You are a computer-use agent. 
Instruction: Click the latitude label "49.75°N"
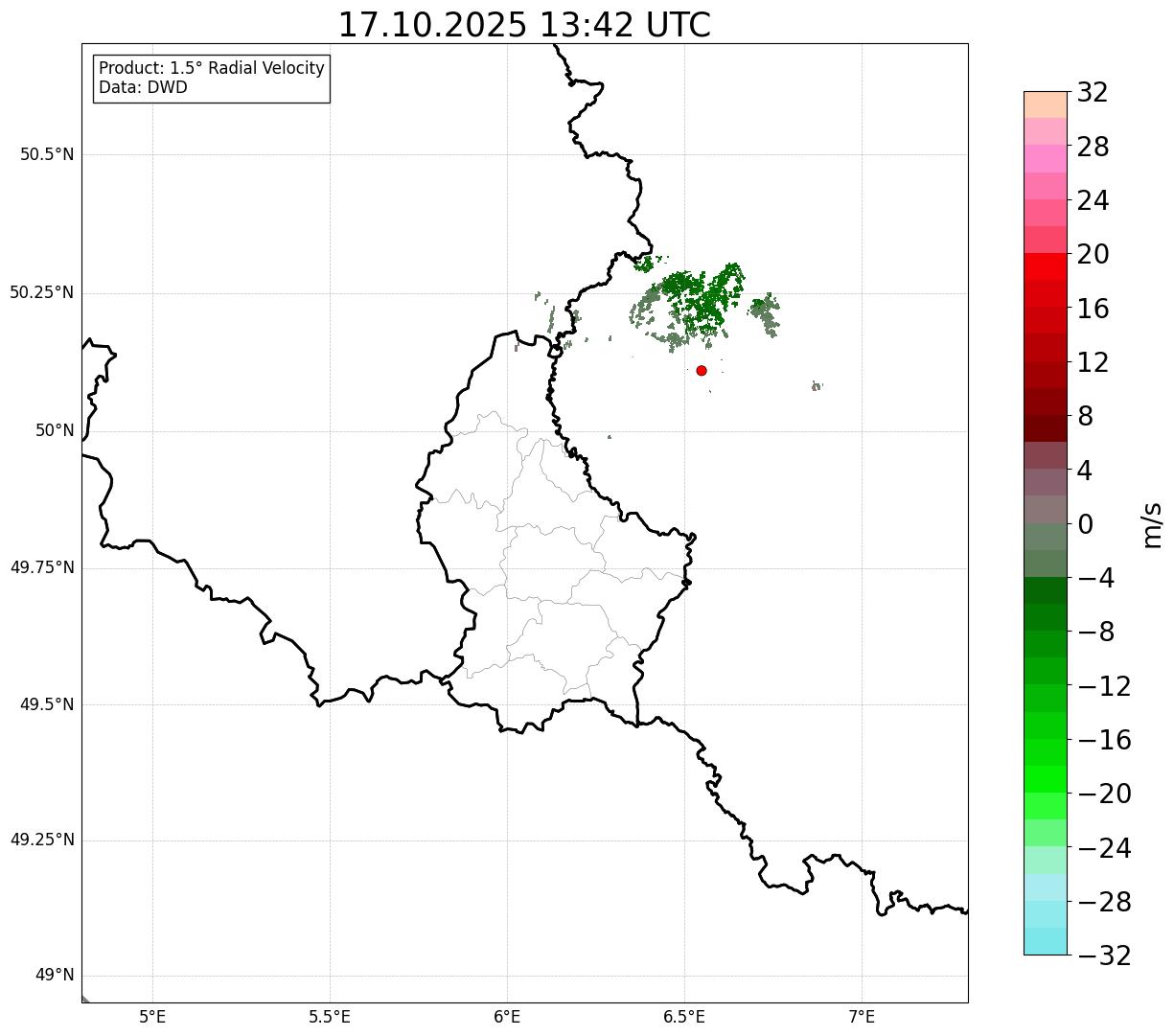point(42,567)
